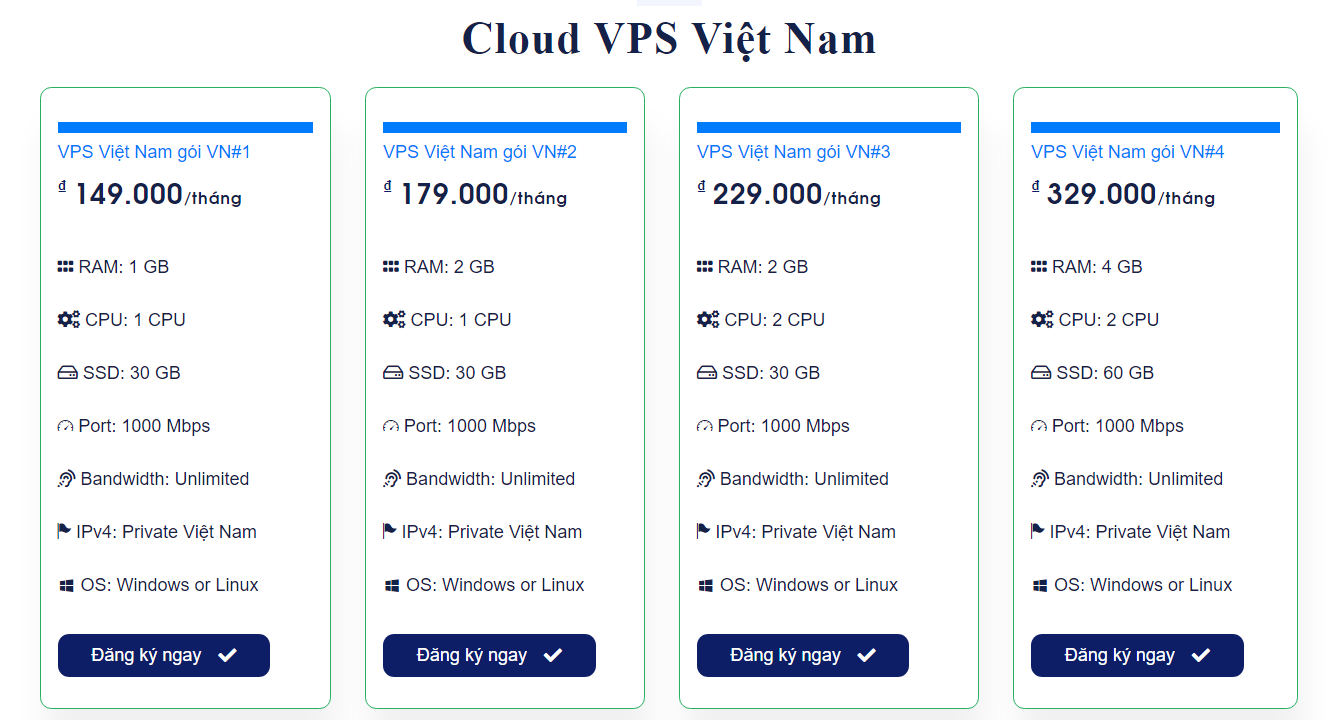Click the CPU gears icon in the VN#1 plan
This screenshot has height=720, width=1336.
coord(69,320)
